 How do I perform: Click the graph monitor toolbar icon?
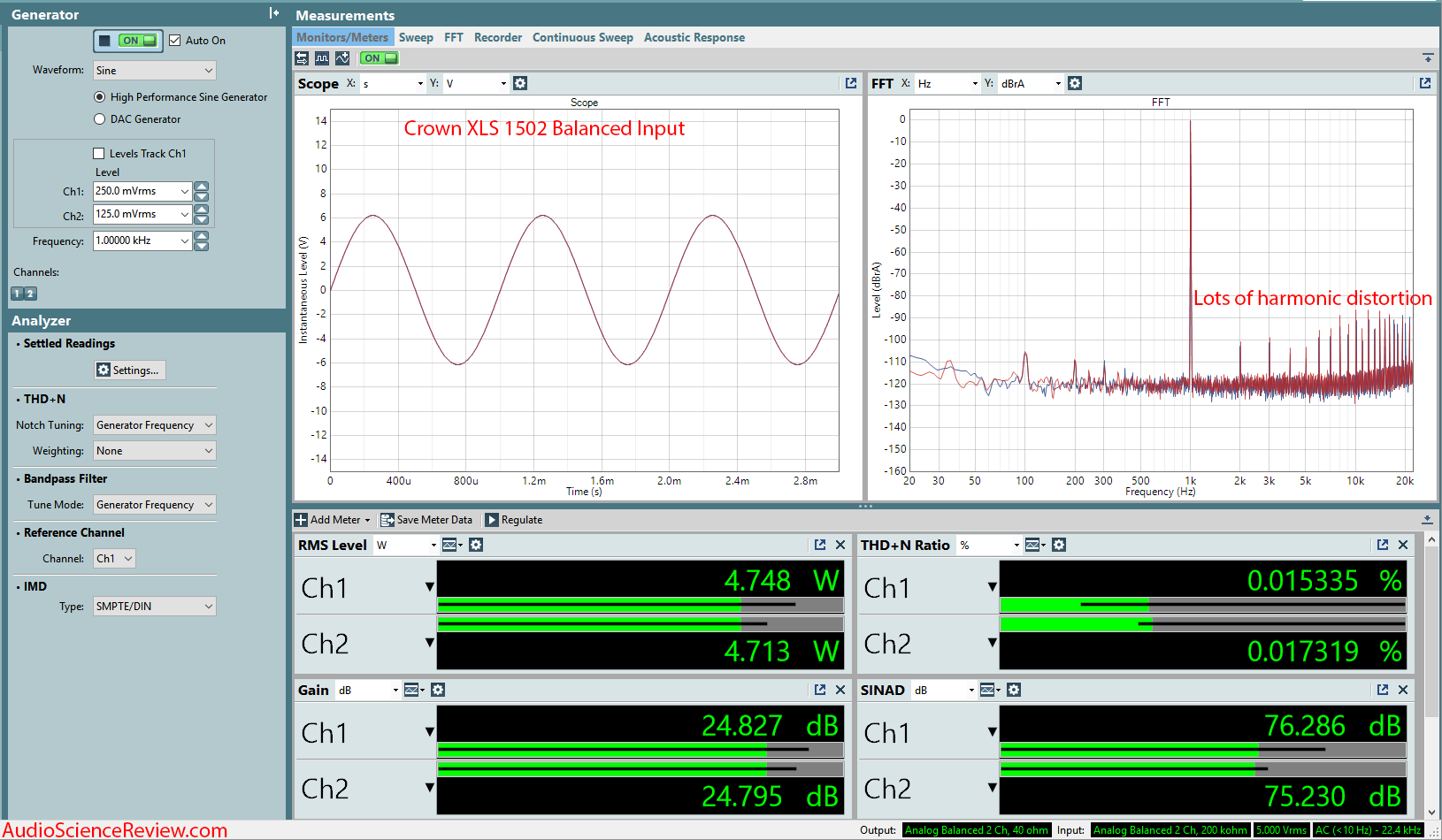342,58
